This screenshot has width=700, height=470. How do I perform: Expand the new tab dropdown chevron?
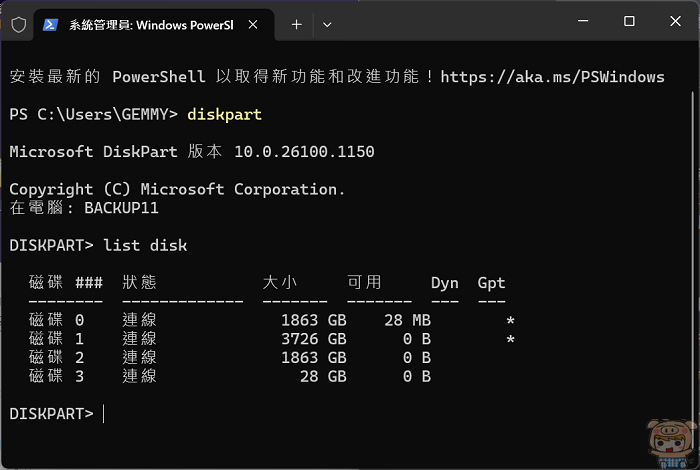[x=327, y=24]
